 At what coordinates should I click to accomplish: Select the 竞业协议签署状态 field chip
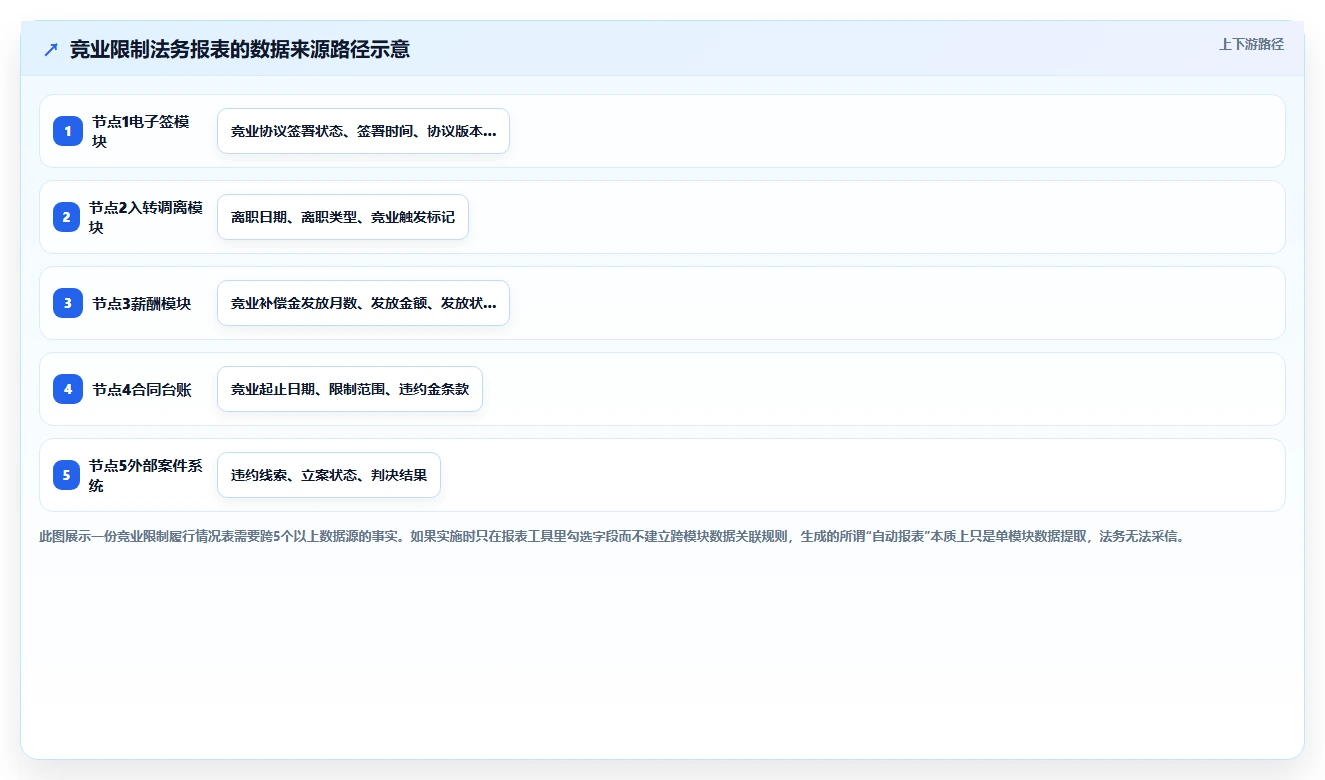pos(363,131)
